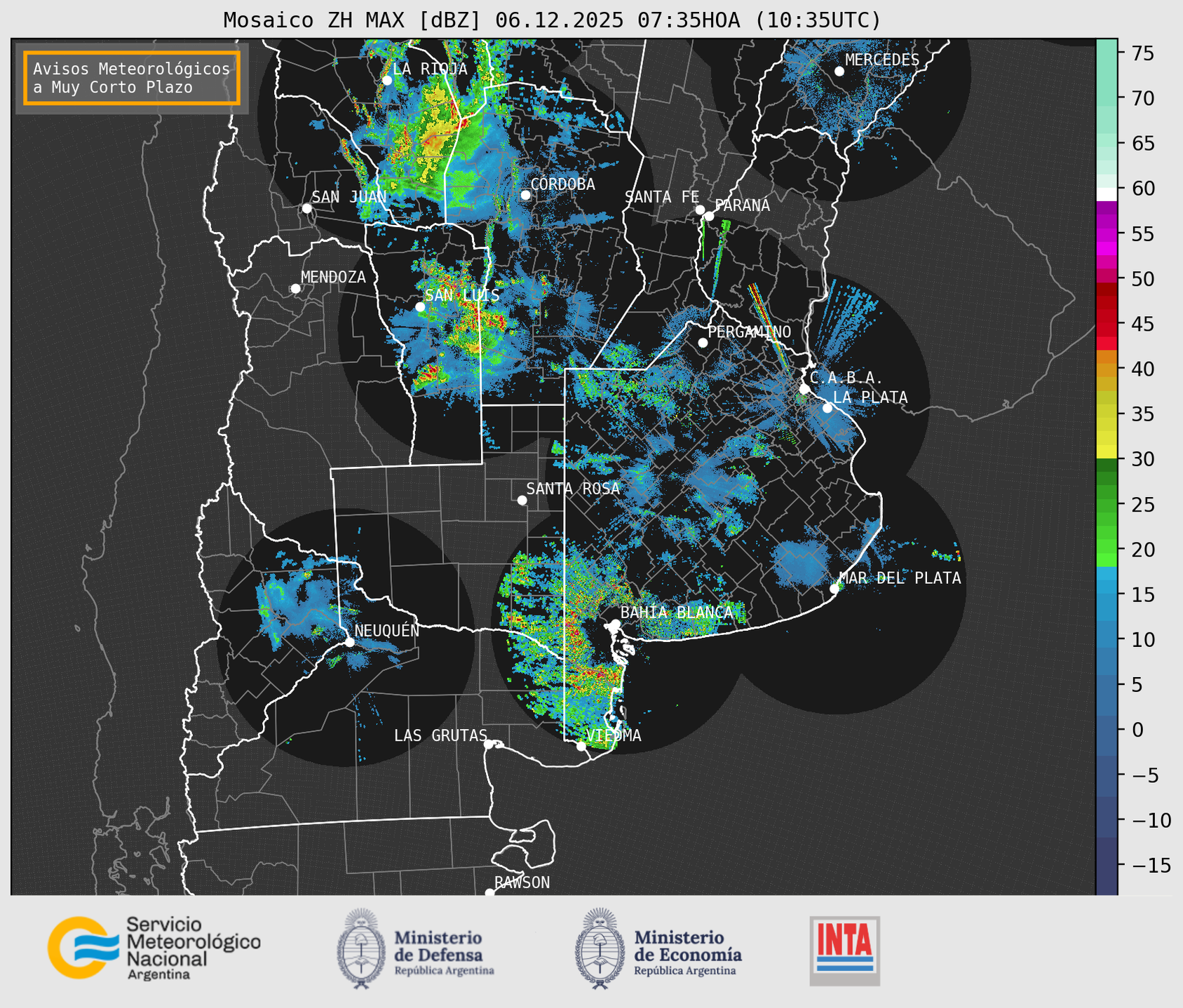
Task: Click the Ministerio de Economía emblem
Action: [x=600, y=949]
